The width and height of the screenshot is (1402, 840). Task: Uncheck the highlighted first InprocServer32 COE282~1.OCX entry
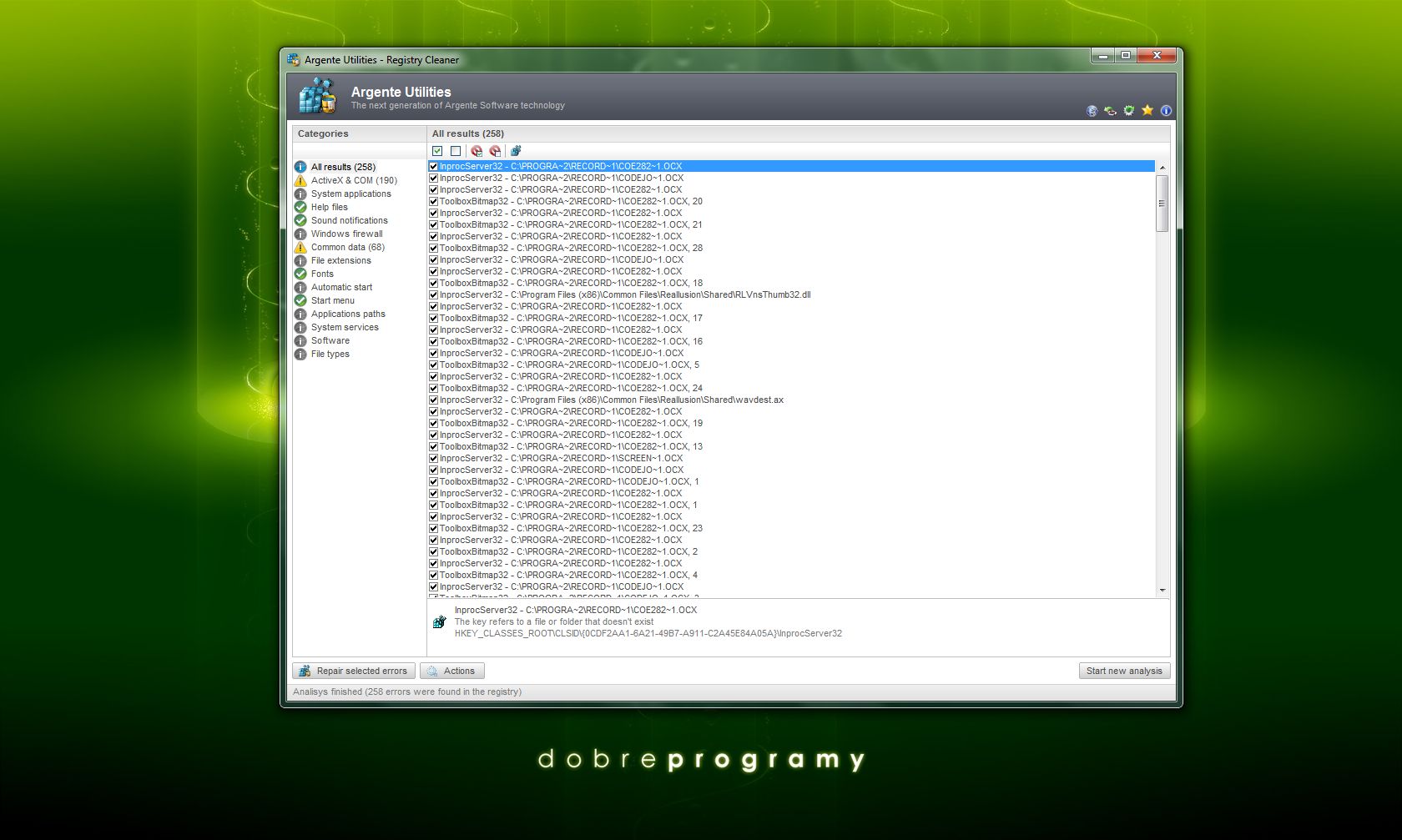[433, 166]
